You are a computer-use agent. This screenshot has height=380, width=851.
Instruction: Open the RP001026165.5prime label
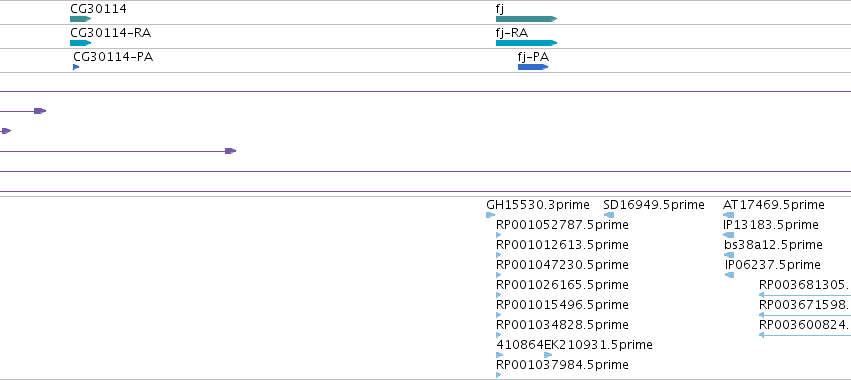click(562, 285)
